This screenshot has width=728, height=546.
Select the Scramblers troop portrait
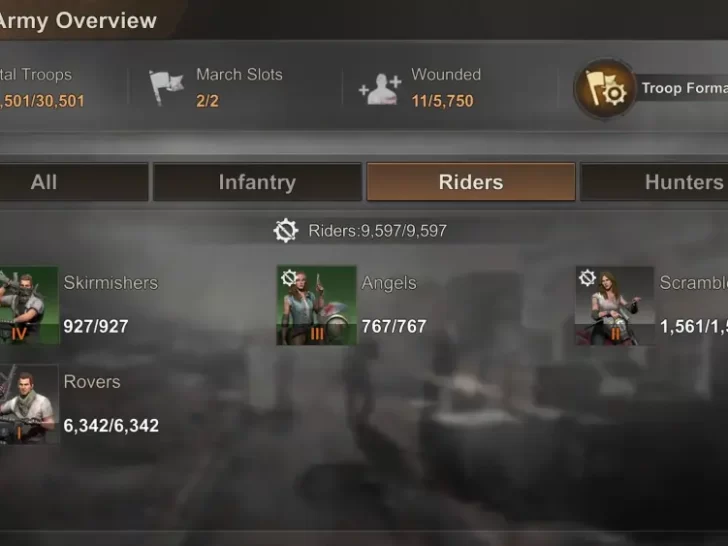point(615,305)
